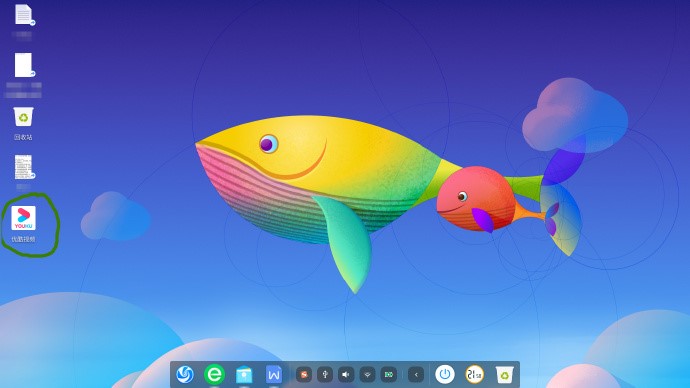Image resolution: width=690 pixels, height=388 pixels.
Task: Open WPS Writer from the dock
Action: coord(274,374)
